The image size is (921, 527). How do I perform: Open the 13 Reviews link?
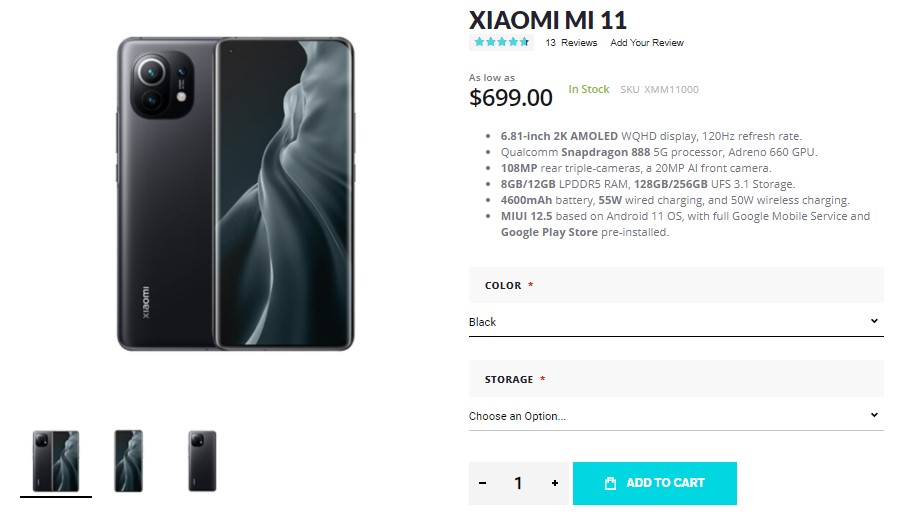(x=571, y=43)
